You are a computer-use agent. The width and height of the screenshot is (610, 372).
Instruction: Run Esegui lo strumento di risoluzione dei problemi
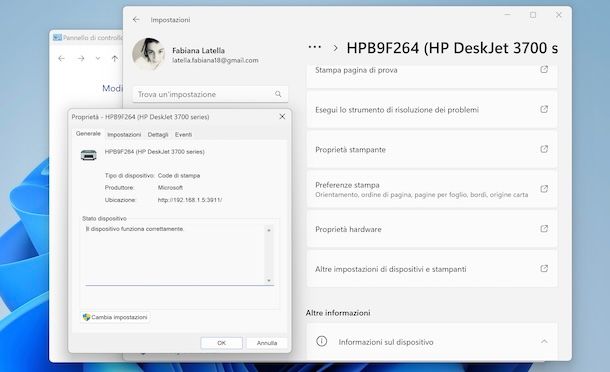tap(432, 110)
